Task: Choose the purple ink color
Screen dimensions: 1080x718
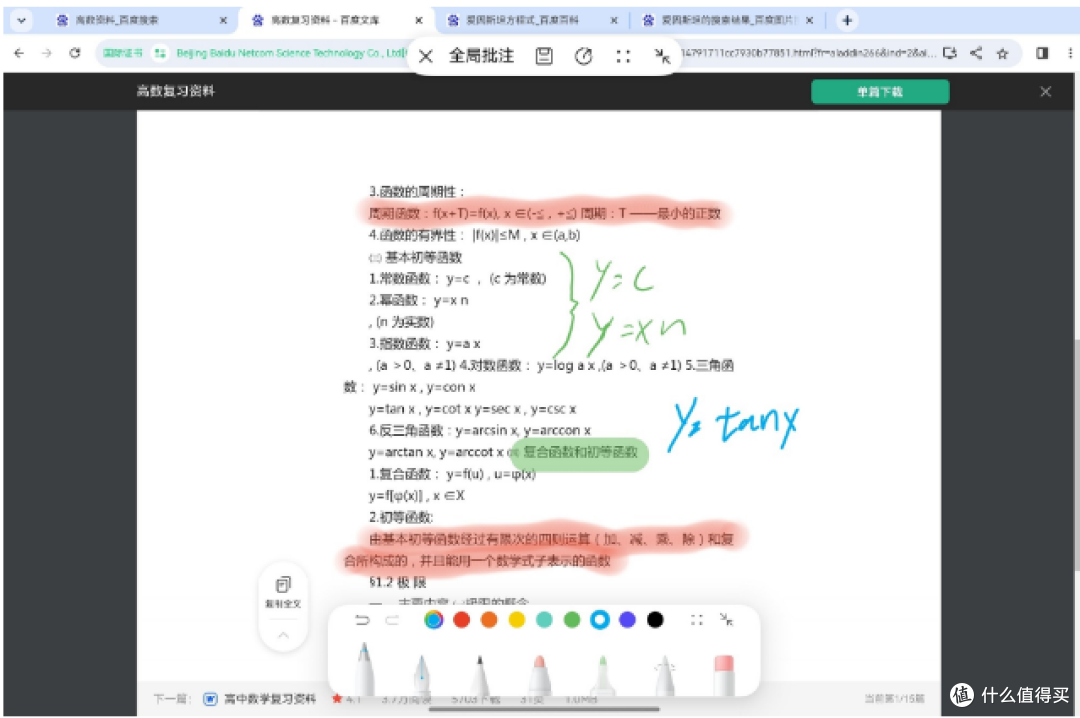Action: click(627, 620)
